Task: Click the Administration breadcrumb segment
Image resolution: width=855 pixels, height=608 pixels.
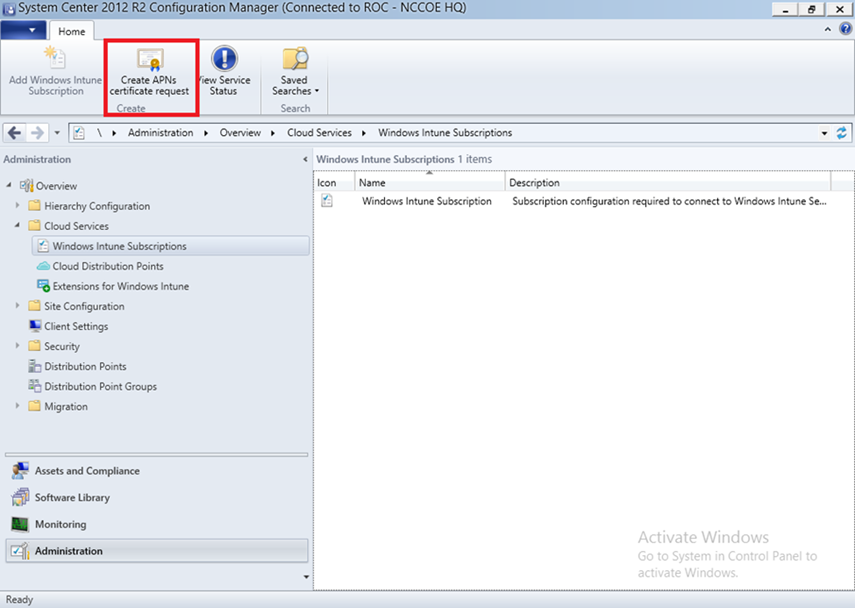Action: point(160,133)
